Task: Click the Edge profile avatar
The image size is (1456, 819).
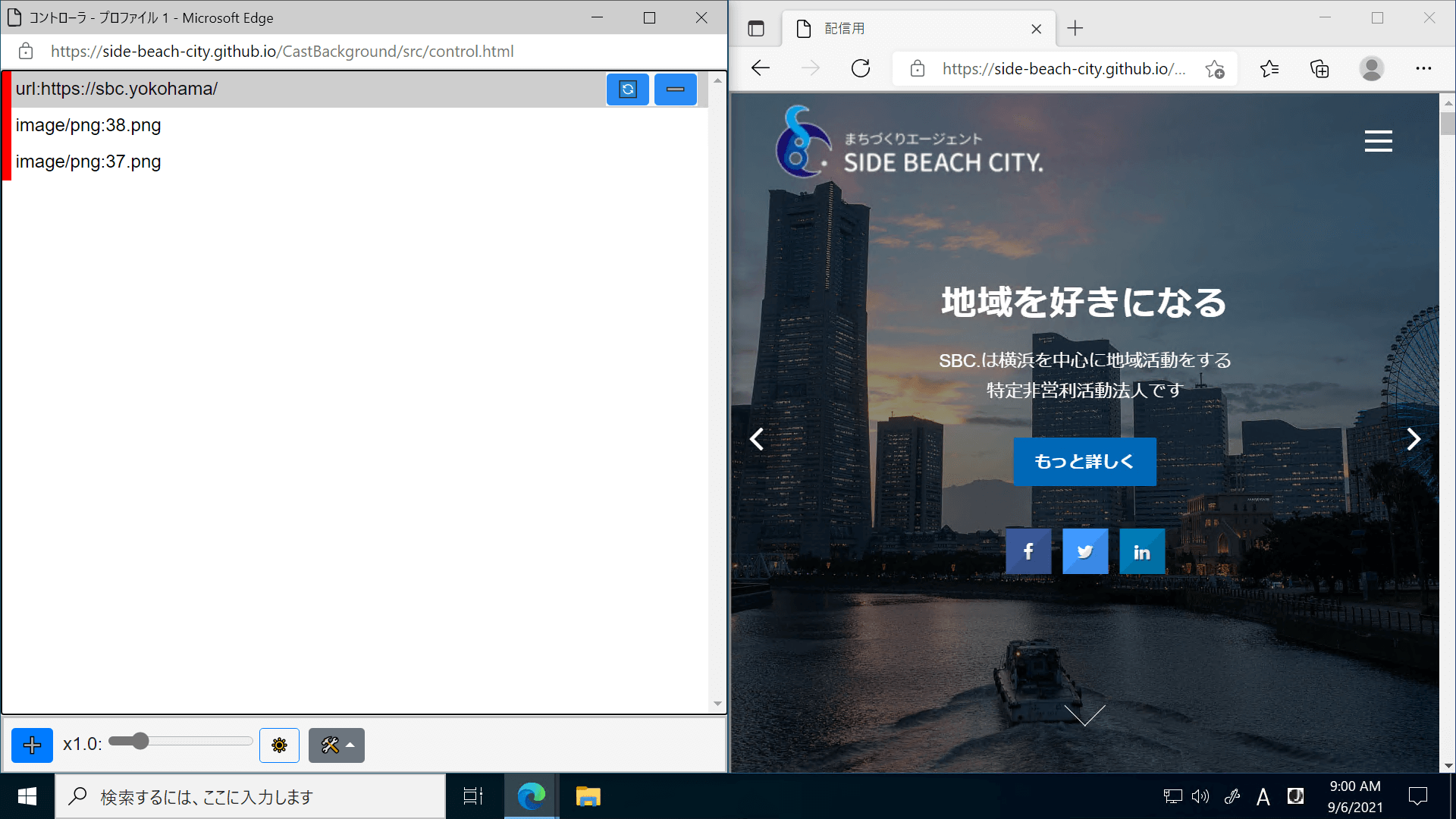Action: (x=1371, y=68)
